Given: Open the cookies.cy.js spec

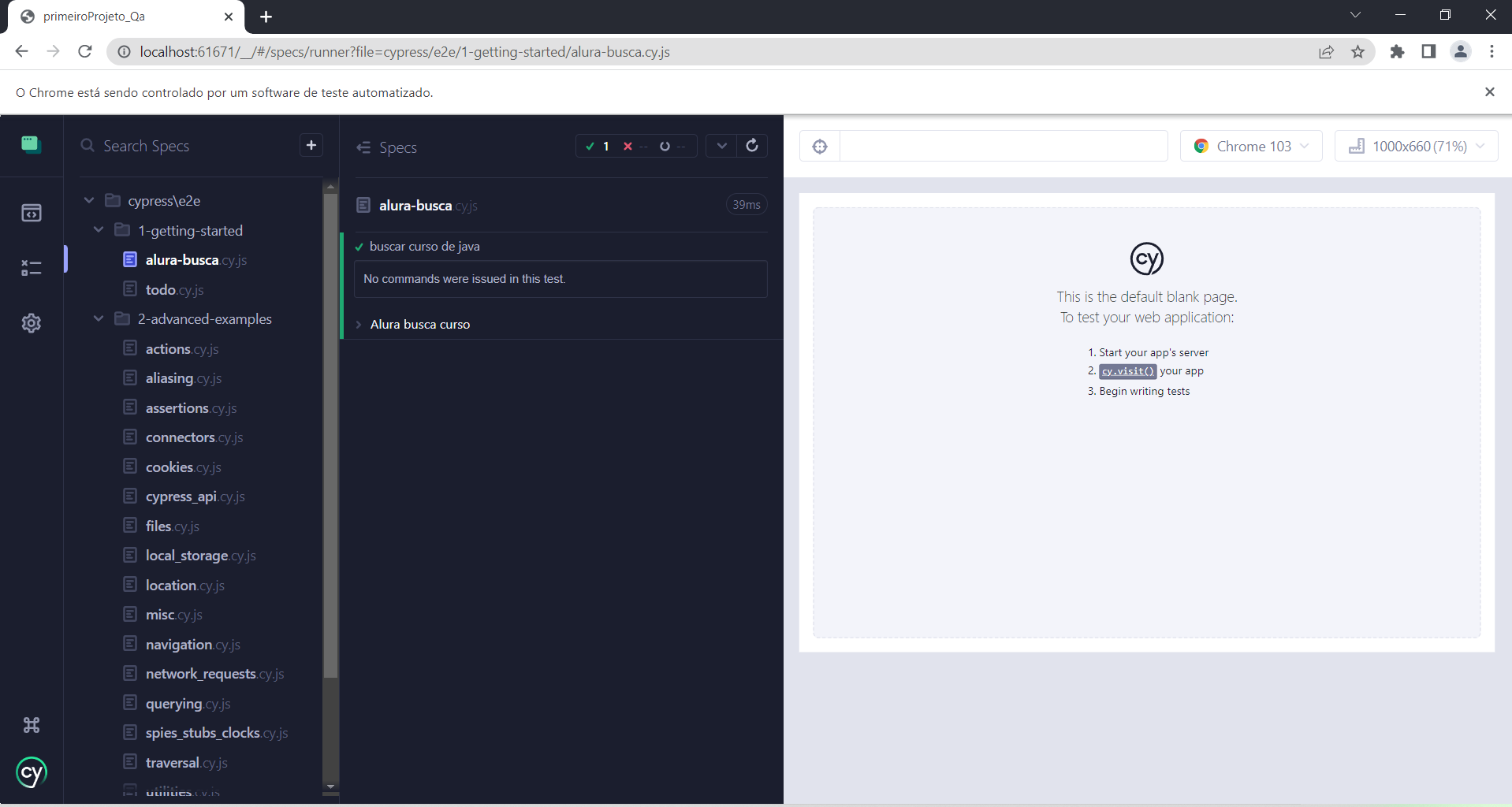Looking at the screenshot, I should point(183,467).
